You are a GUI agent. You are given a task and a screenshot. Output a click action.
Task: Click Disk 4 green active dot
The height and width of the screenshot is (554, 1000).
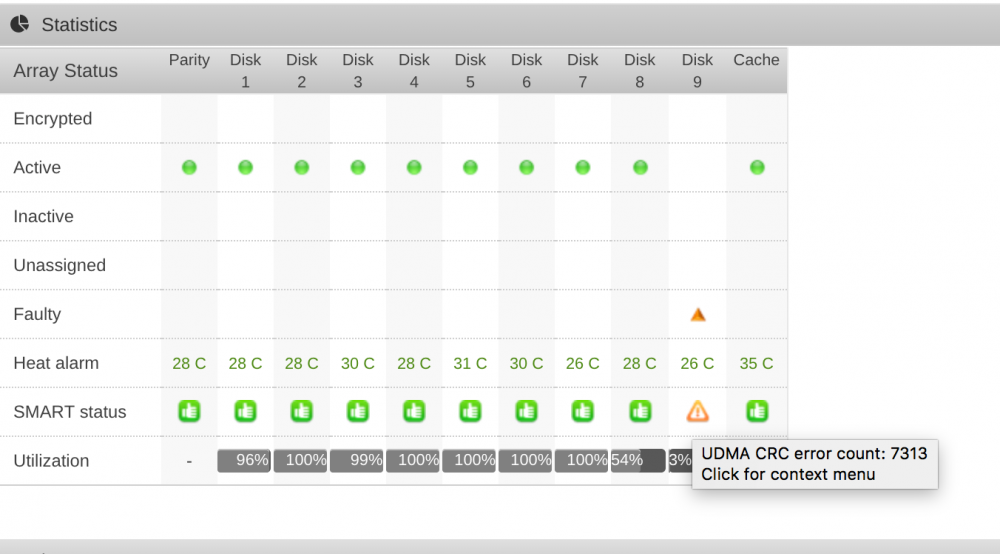414,168
